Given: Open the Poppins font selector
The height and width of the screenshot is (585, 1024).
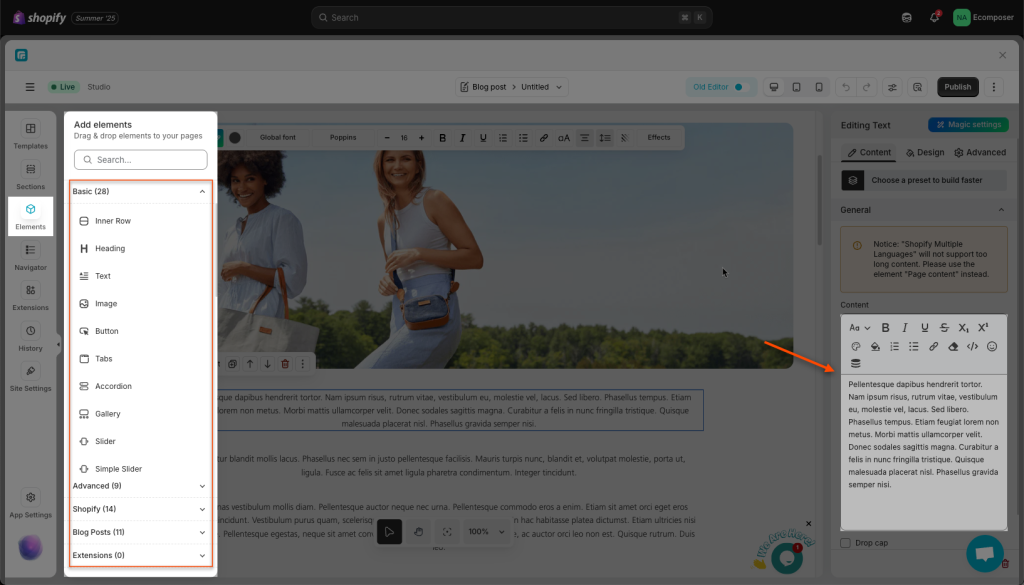Looking at the screenshot, I should pyautogui.click(x=343, y=138).
